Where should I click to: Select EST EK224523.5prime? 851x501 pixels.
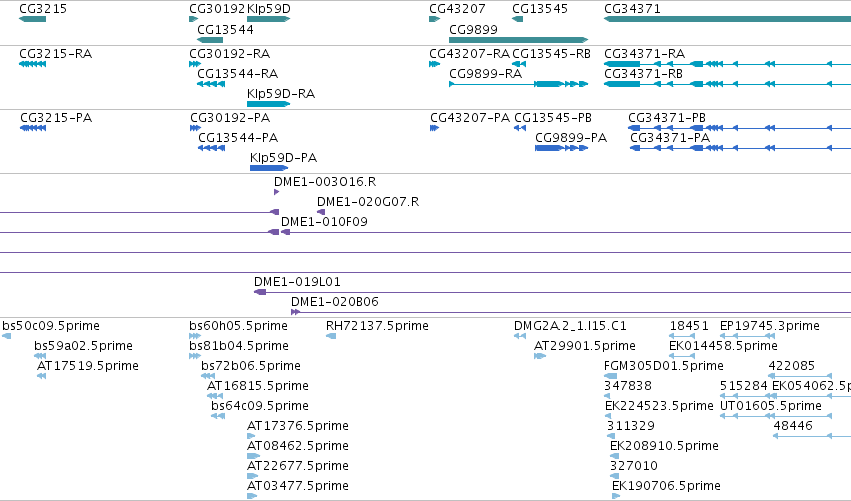(x=659, y=407)
